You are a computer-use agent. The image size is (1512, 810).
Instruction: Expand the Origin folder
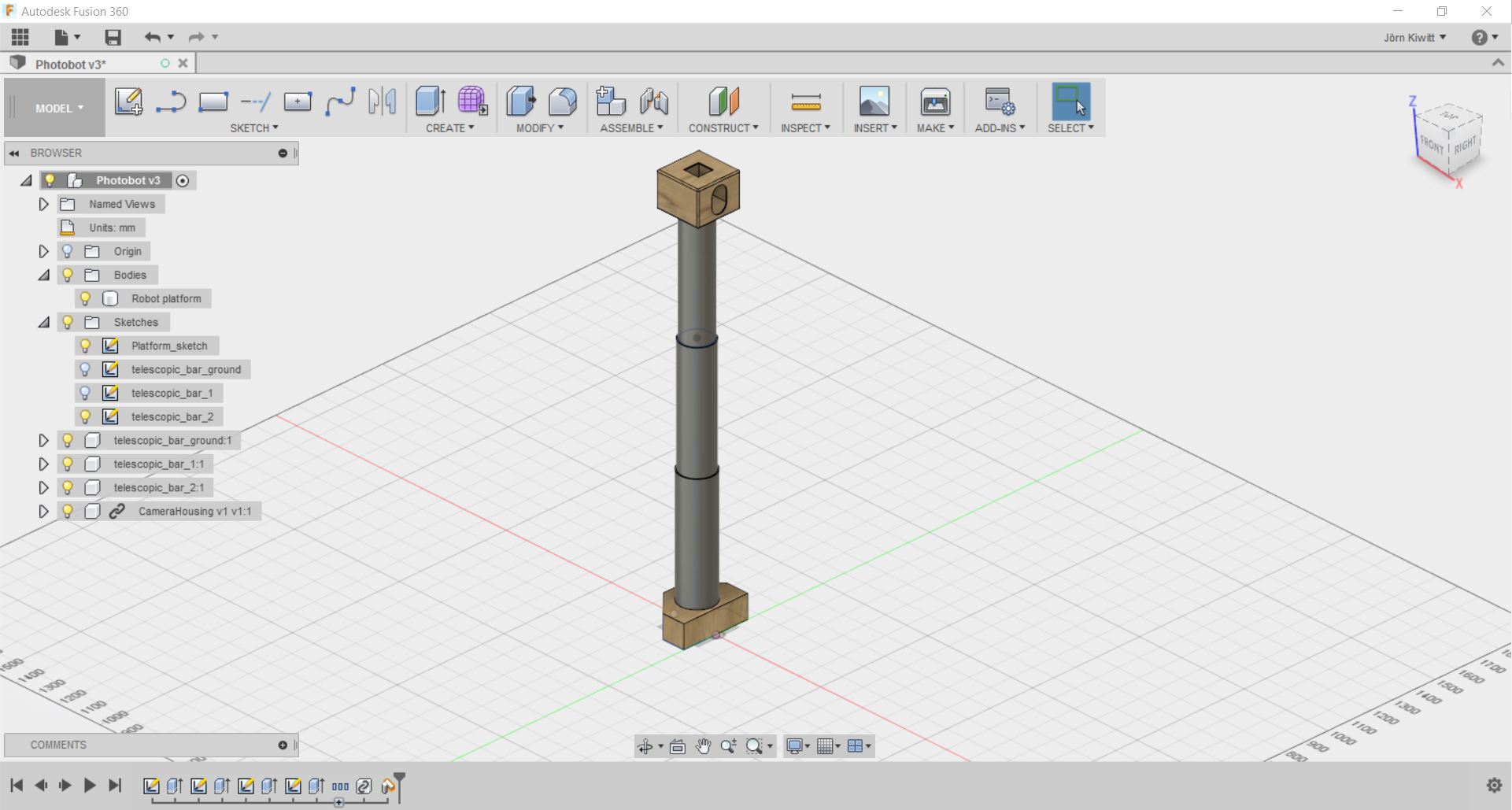click(x=44, y=251)
